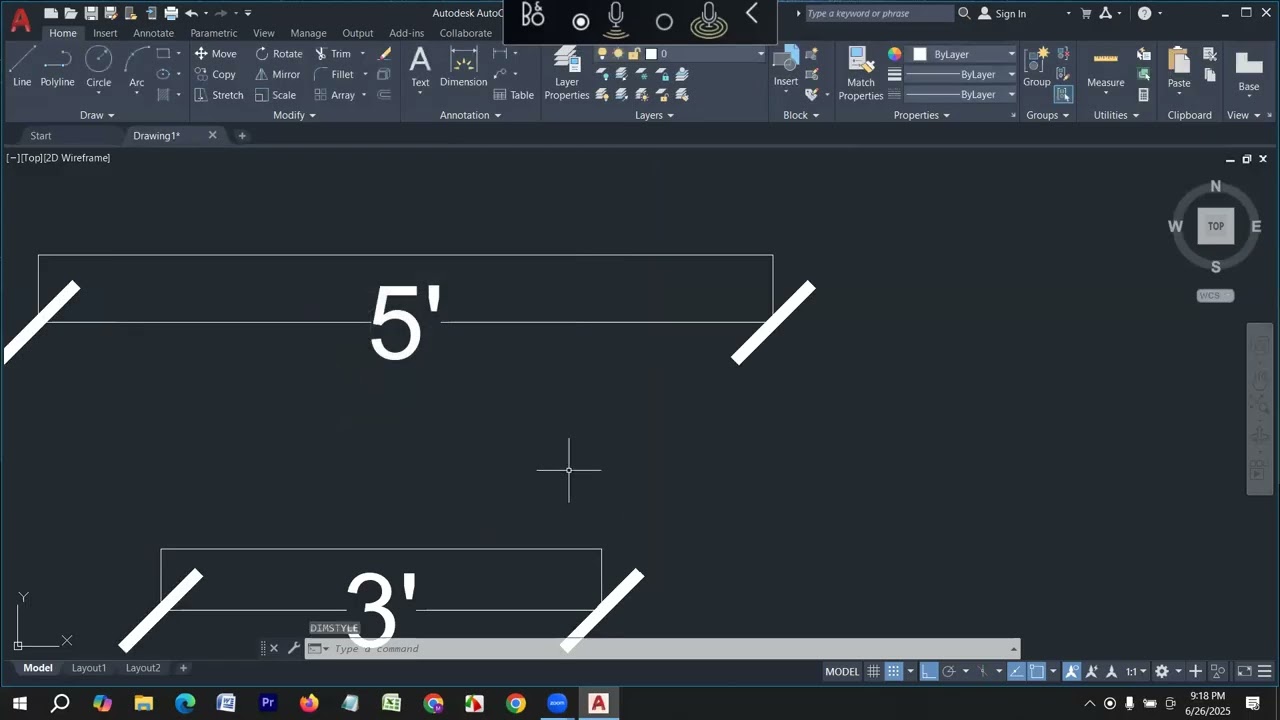Expand the Draw panel
Image resolution: width=1280 pixels, height=720 pixels.
pyautogui.click(x=97, y=115)
